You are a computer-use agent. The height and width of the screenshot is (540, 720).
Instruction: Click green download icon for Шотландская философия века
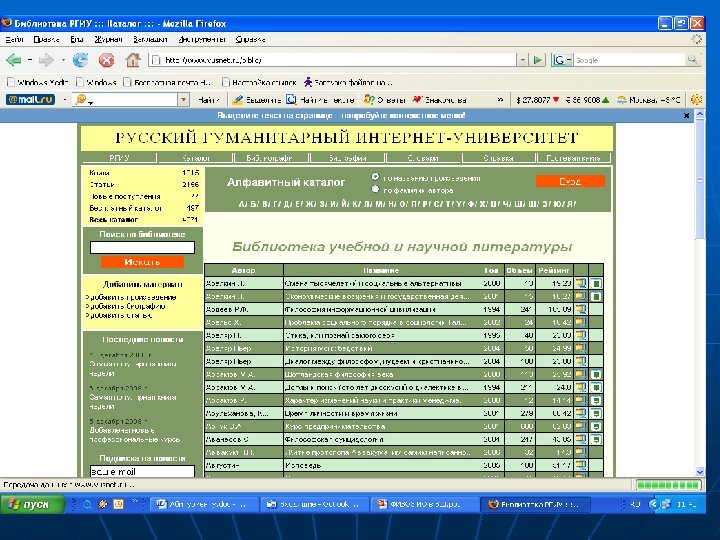(x=596, y=374)
